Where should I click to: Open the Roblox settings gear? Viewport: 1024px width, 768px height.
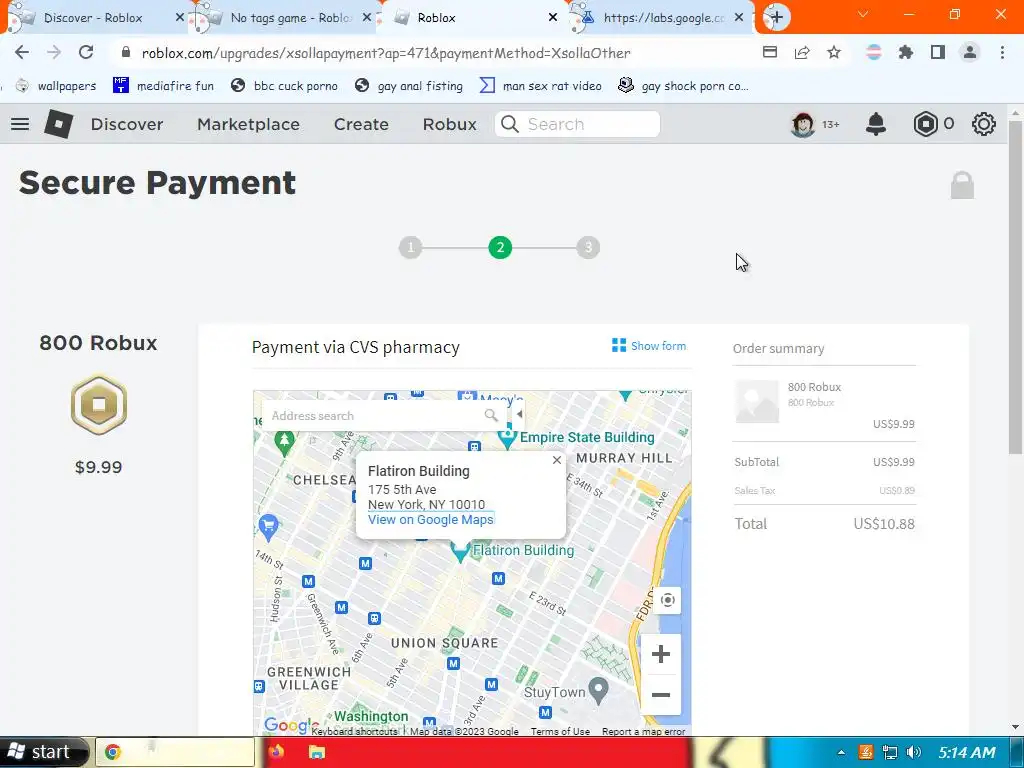(x=984, y=124)
